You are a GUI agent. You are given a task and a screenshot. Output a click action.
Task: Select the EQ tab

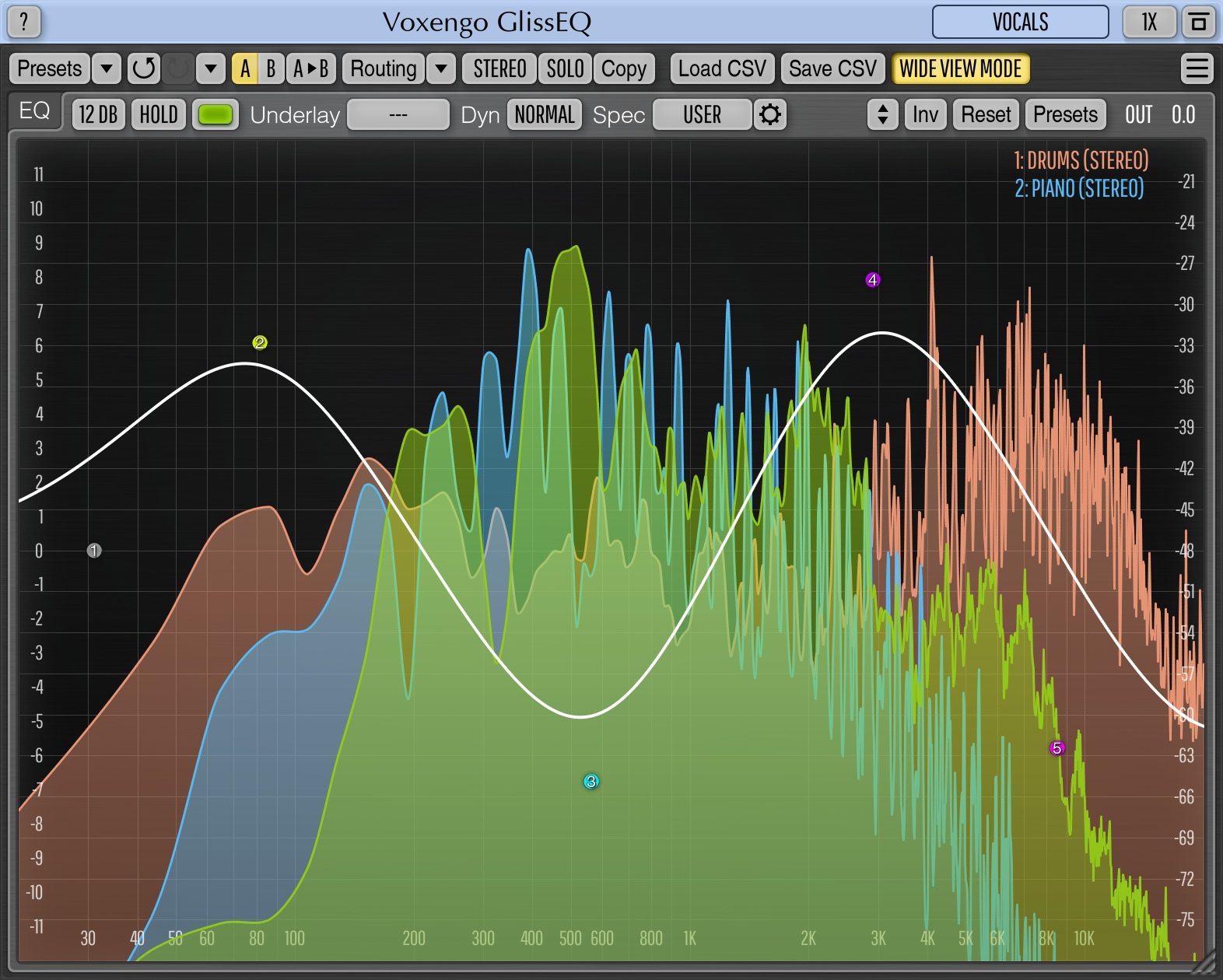pyautogui.click(x=35, y=111)
